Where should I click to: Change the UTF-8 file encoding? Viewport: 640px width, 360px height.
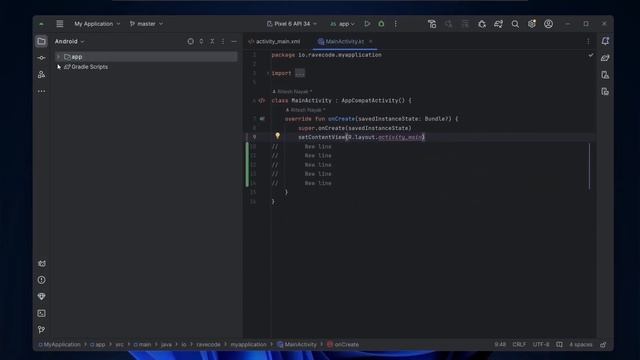click(541, 344)
